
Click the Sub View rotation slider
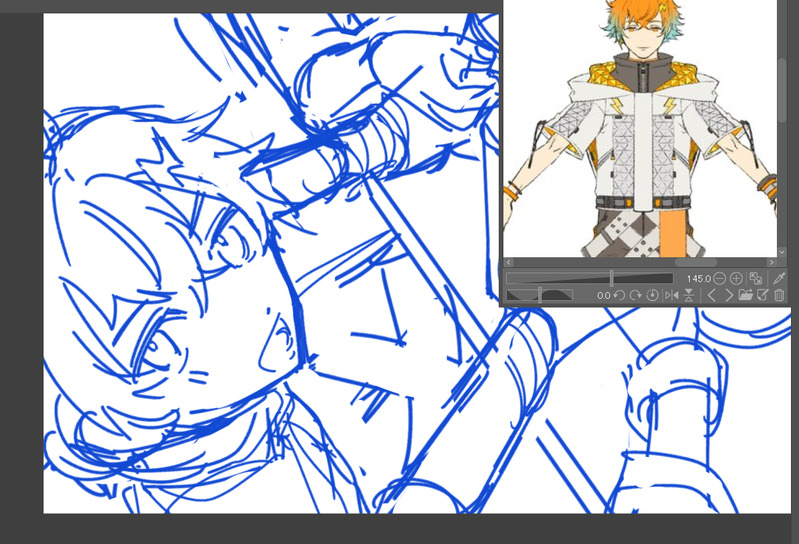pyautogui.click(x=540, y=295)
